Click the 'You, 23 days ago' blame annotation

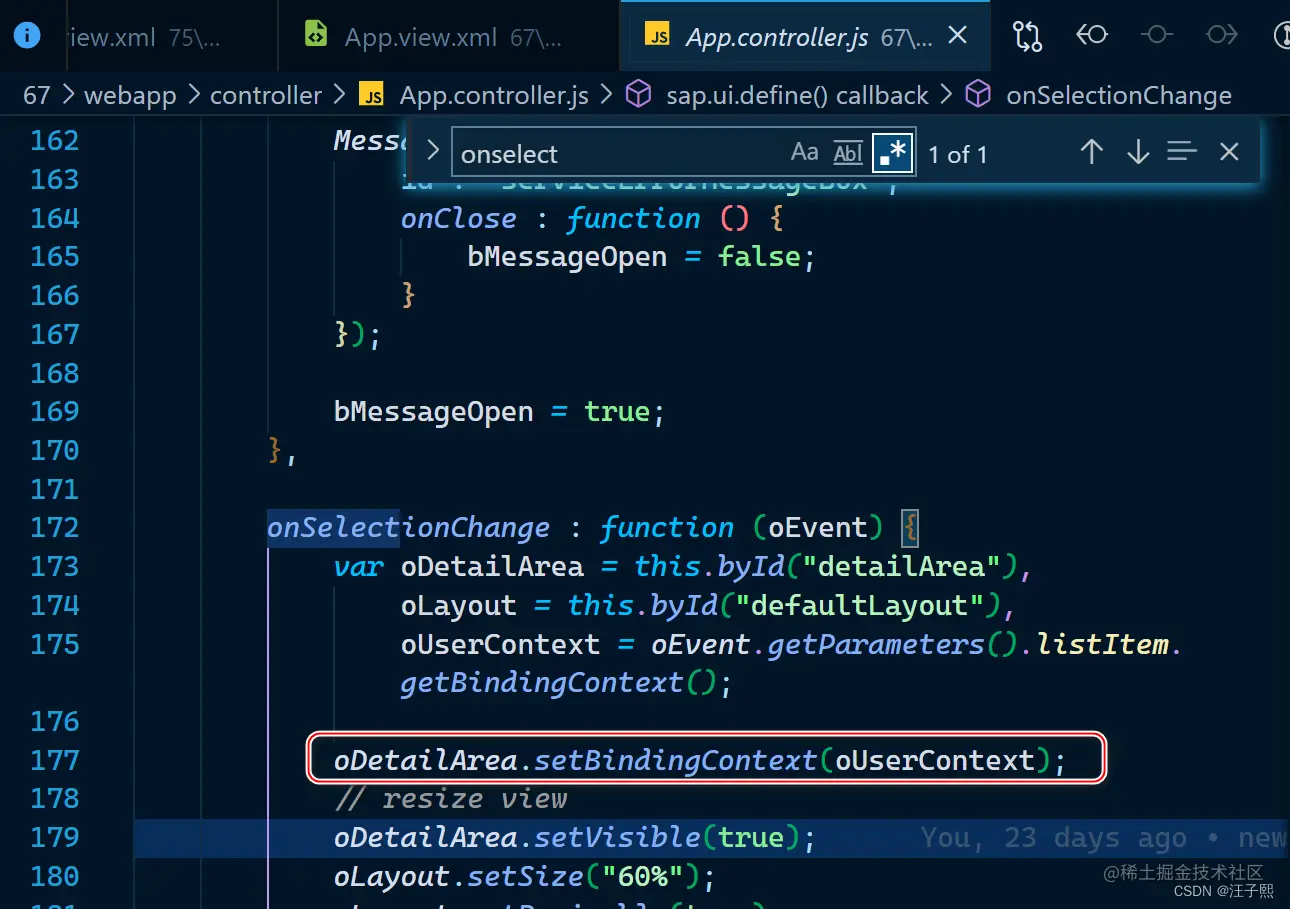tap(1054, 837)
